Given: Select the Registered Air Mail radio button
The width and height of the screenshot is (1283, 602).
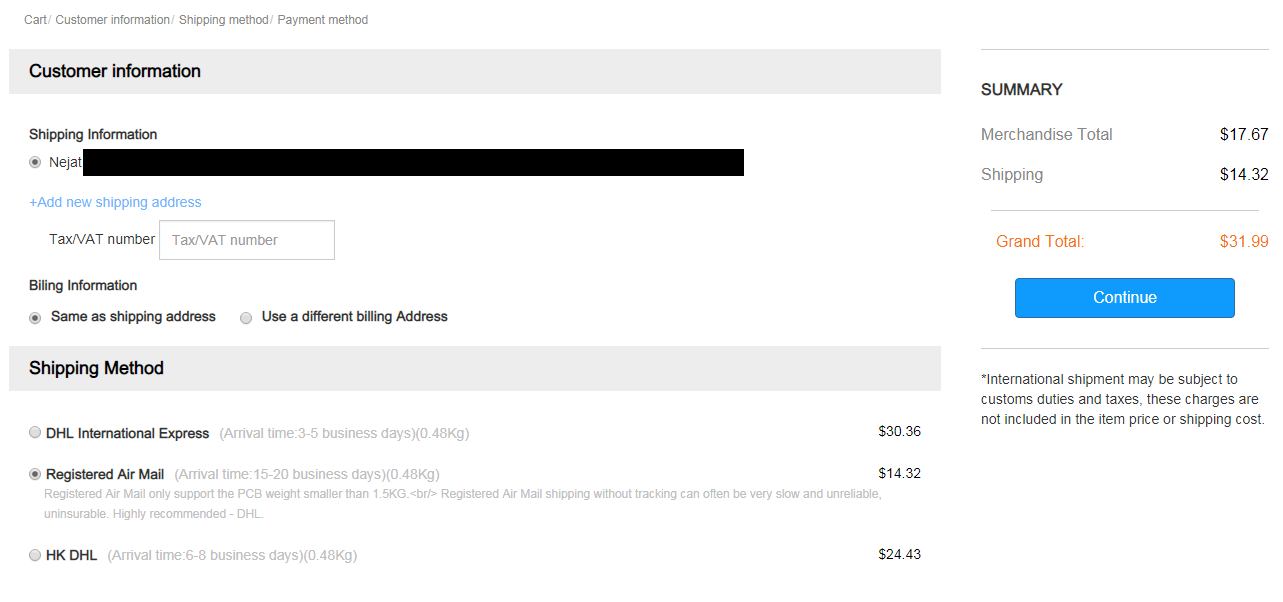Looking at the screenshot, I should pyautogui.click(x=35, y=474).
